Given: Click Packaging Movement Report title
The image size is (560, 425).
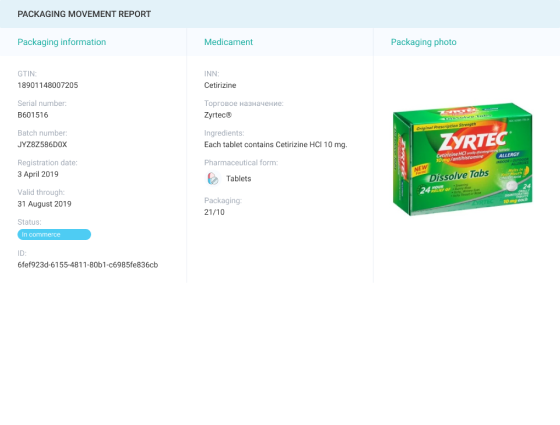Looking at the screenshot, I should click(x=84, y=14).
